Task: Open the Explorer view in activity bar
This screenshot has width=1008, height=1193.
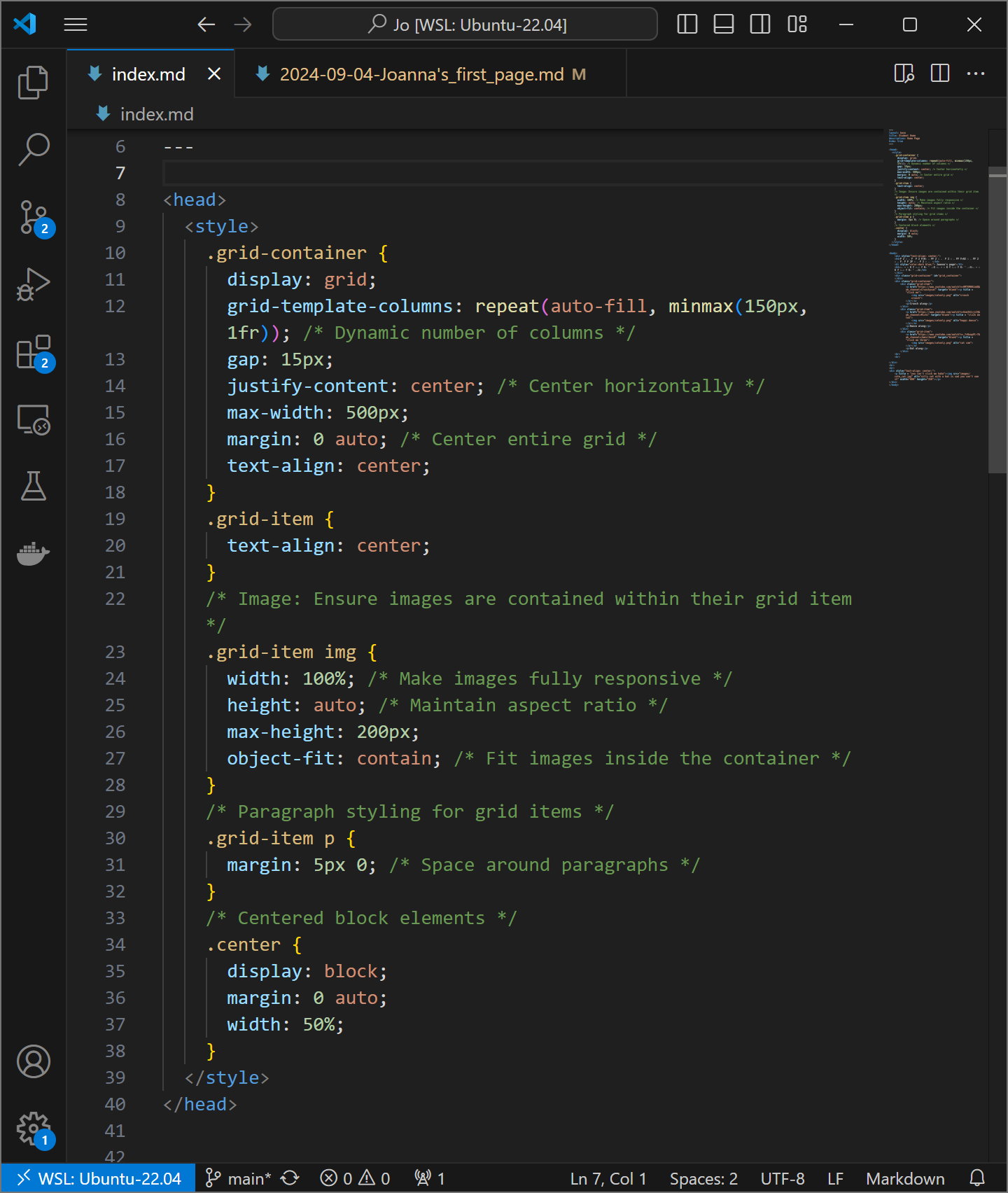Action: tap(33, 83)
